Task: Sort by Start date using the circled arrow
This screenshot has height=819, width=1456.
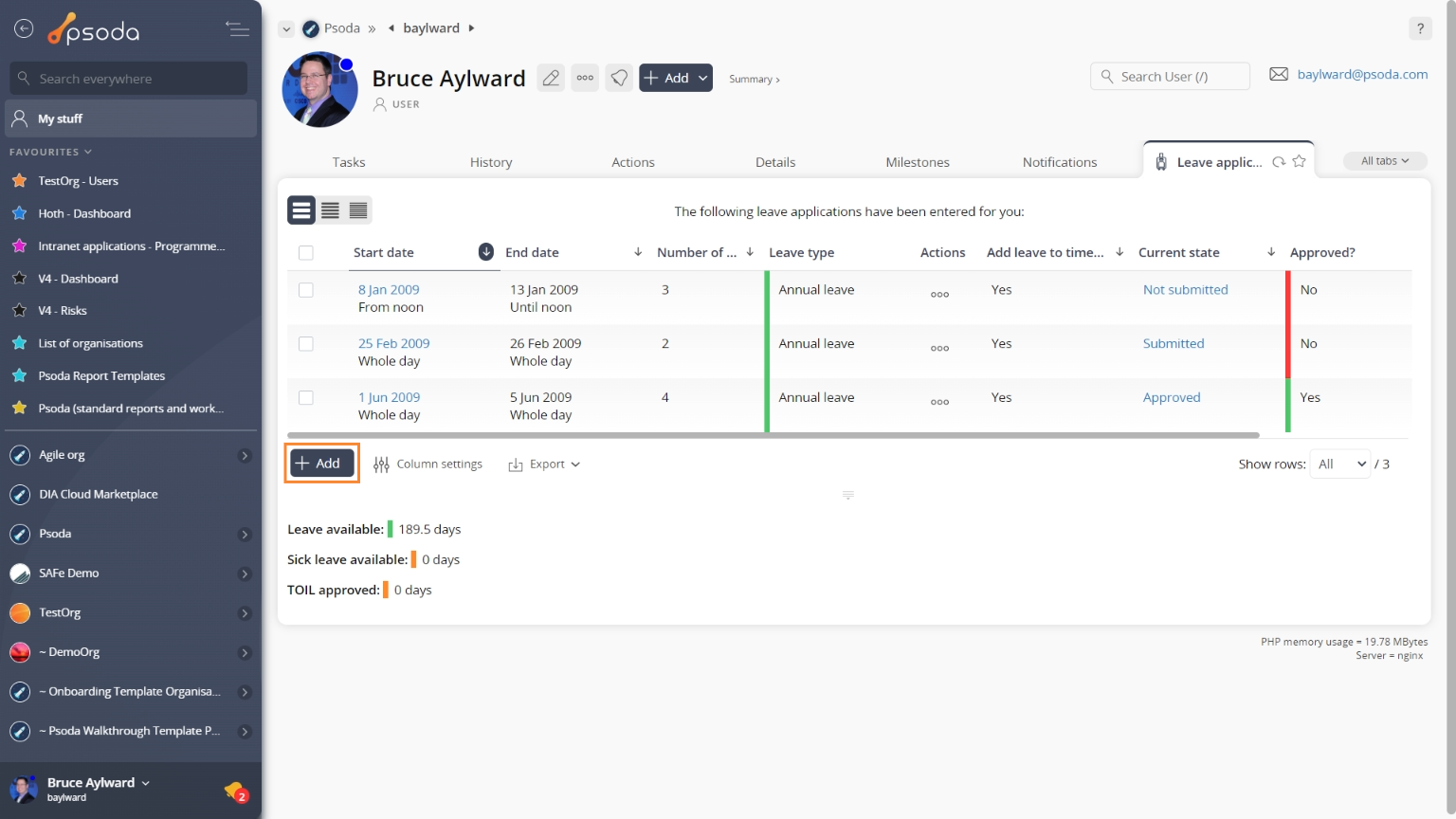Action: pyautogui.click(x=485, y=252)
